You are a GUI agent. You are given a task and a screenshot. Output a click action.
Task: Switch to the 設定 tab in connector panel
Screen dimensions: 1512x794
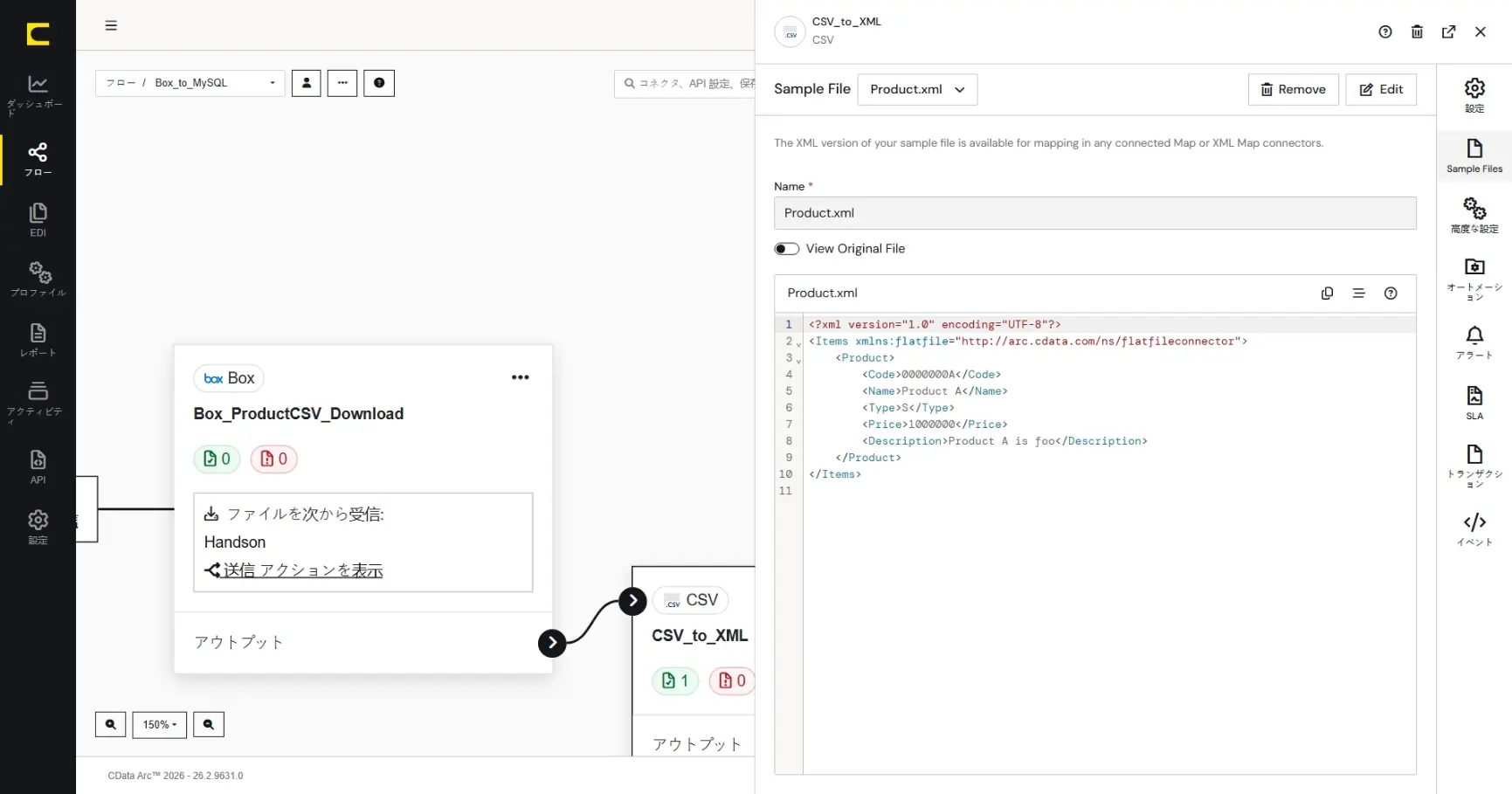[1474, 95]
